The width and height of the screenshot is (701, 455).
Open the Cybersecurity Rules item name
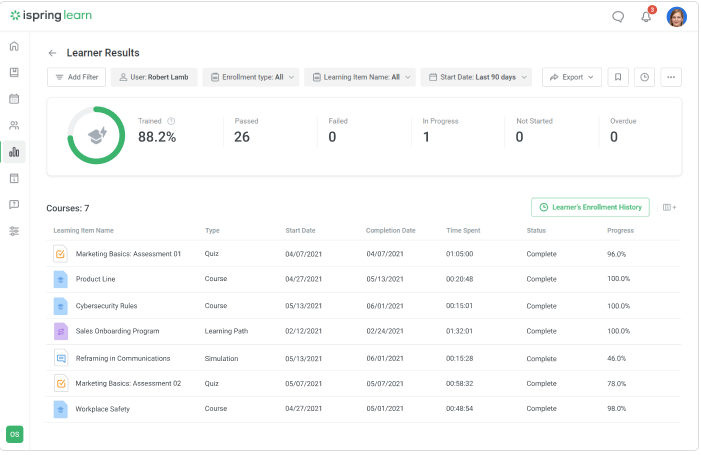tap(106, 306)
